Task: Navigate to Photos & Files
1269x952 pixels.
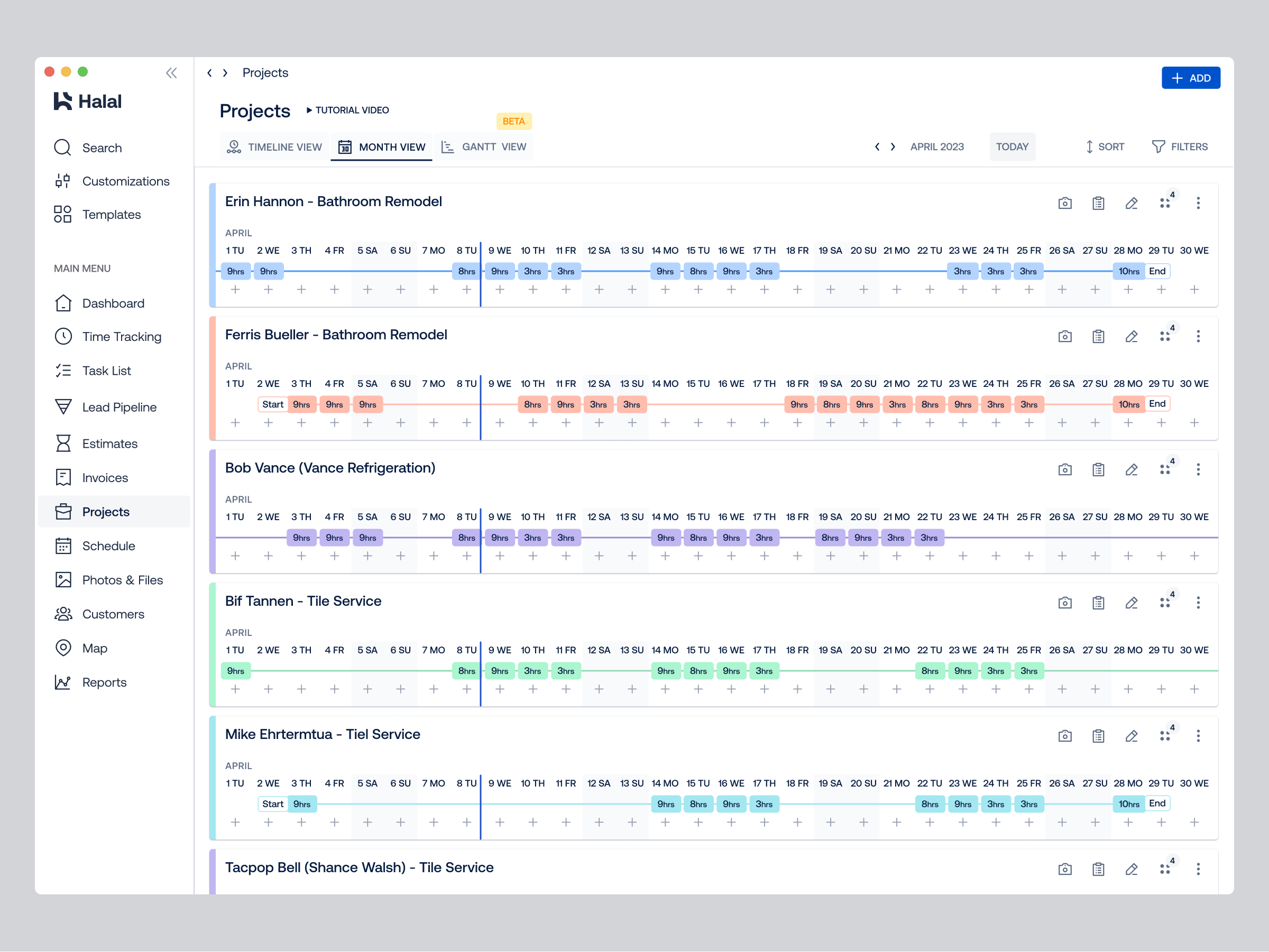Action: coord(122,580)
